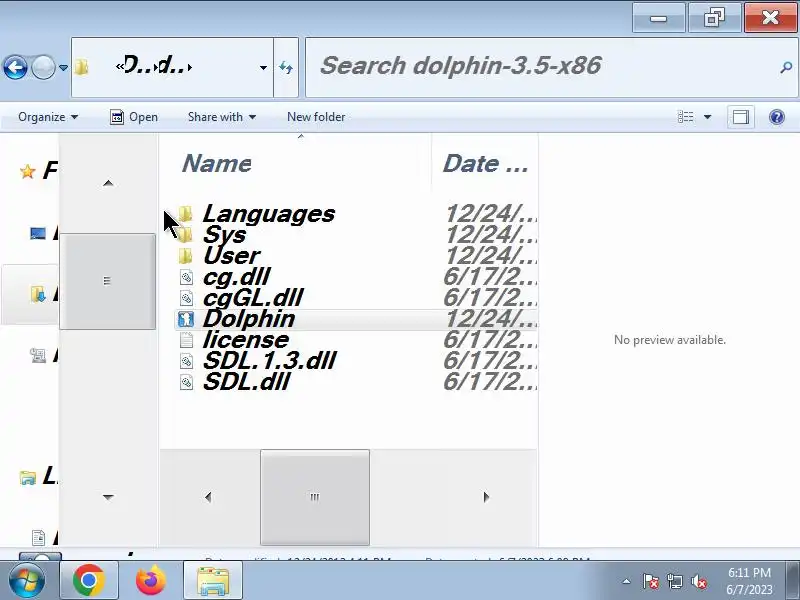The width and height of the screenshot is (800, 600).
Task: Click the SDL.1.3.dll file icon
Action: (186, 361)
